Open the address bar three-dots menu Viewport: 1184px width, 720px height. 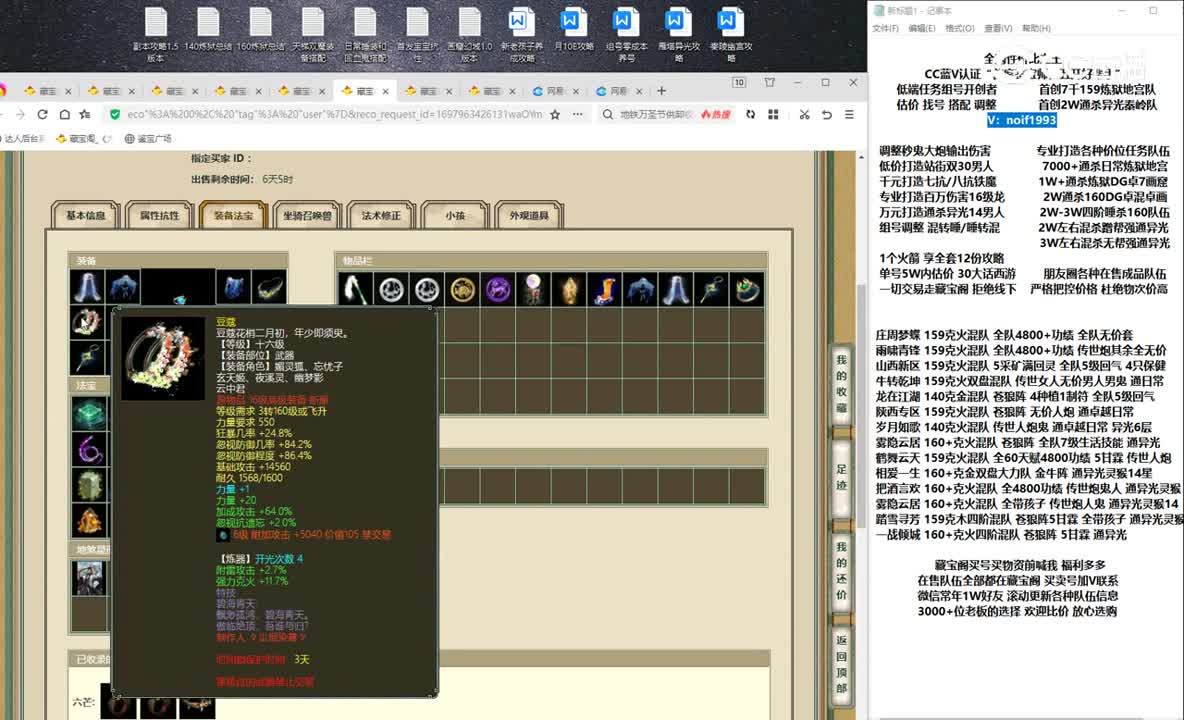(x=578, y=114)
